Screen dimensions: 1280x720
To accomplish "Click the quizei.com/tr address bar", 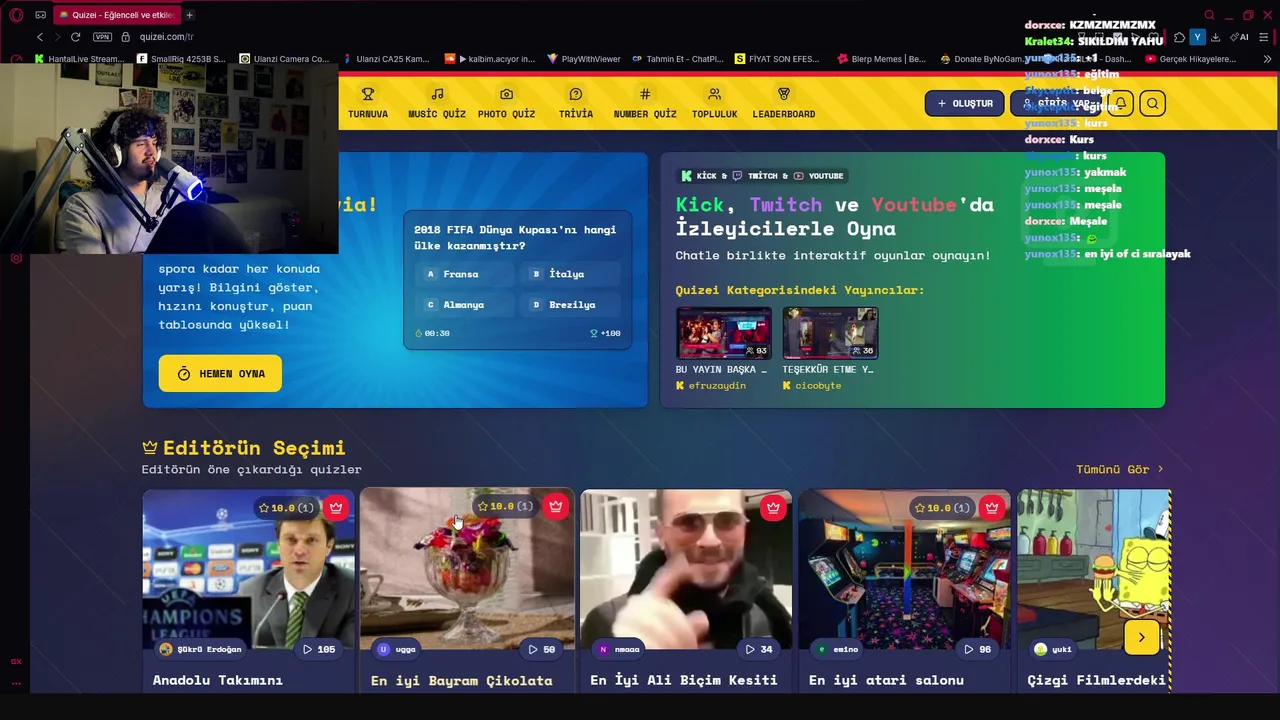I will [166, 37].
